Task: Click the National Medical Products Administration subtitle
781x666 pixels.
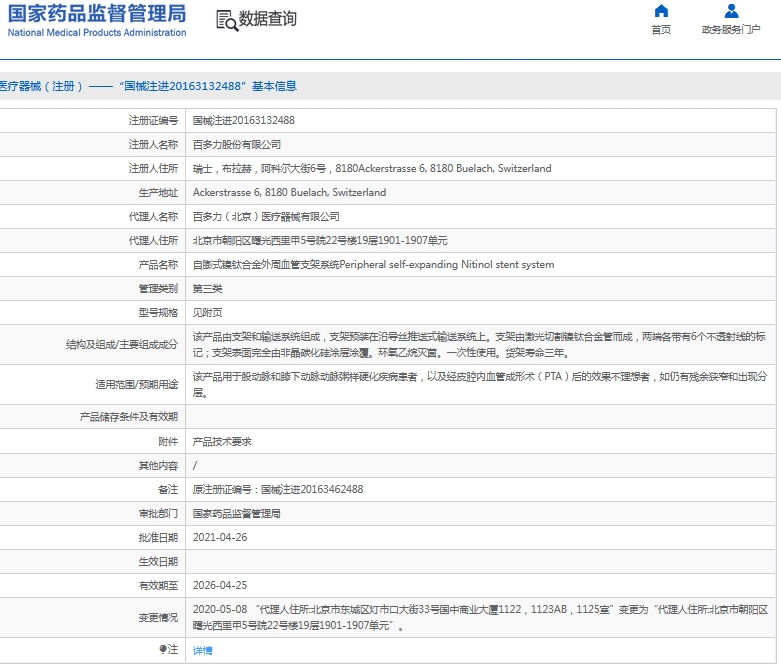Action: pos(96,33)
